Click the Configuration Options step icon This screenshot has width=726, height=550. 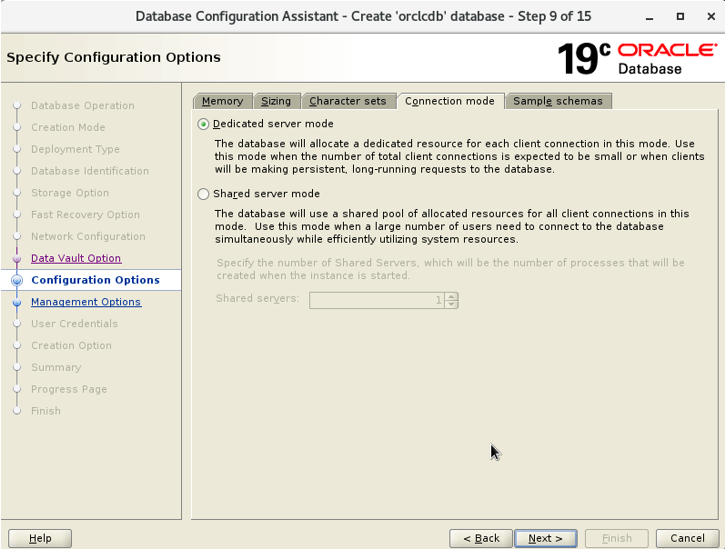pos(17,281)
